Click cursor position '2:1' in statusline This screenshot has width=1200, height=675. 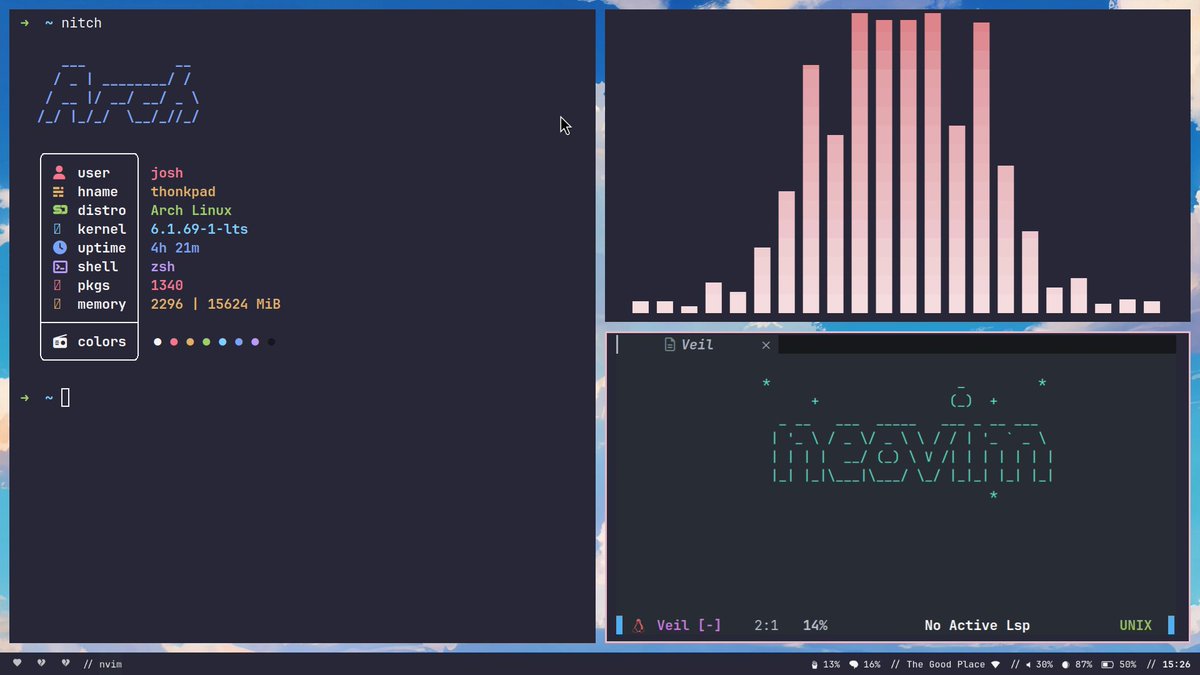pos(766,626)
